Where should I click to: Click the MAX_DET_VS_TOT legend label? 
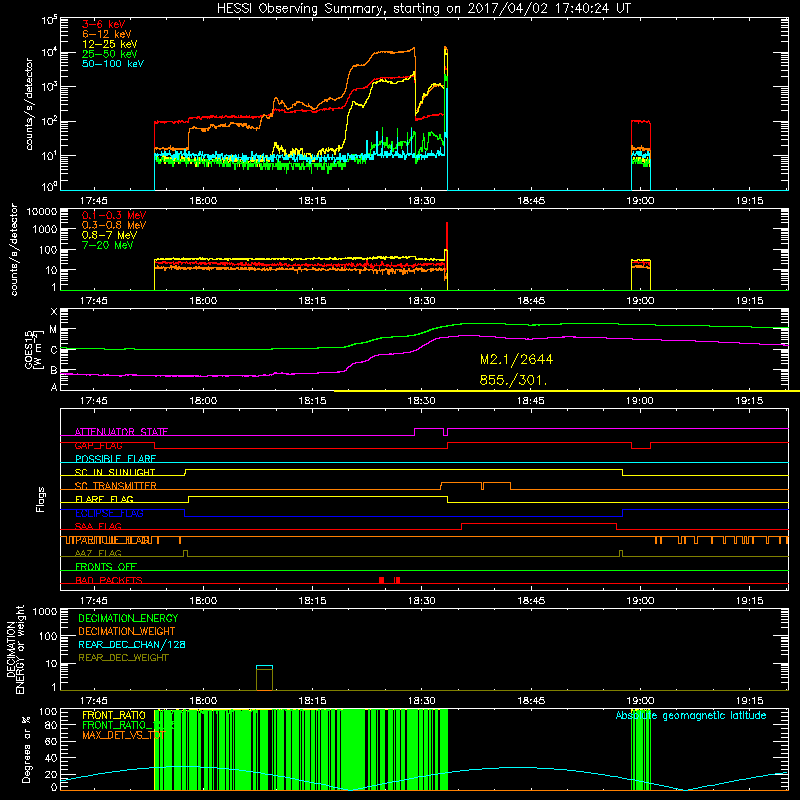123,735
